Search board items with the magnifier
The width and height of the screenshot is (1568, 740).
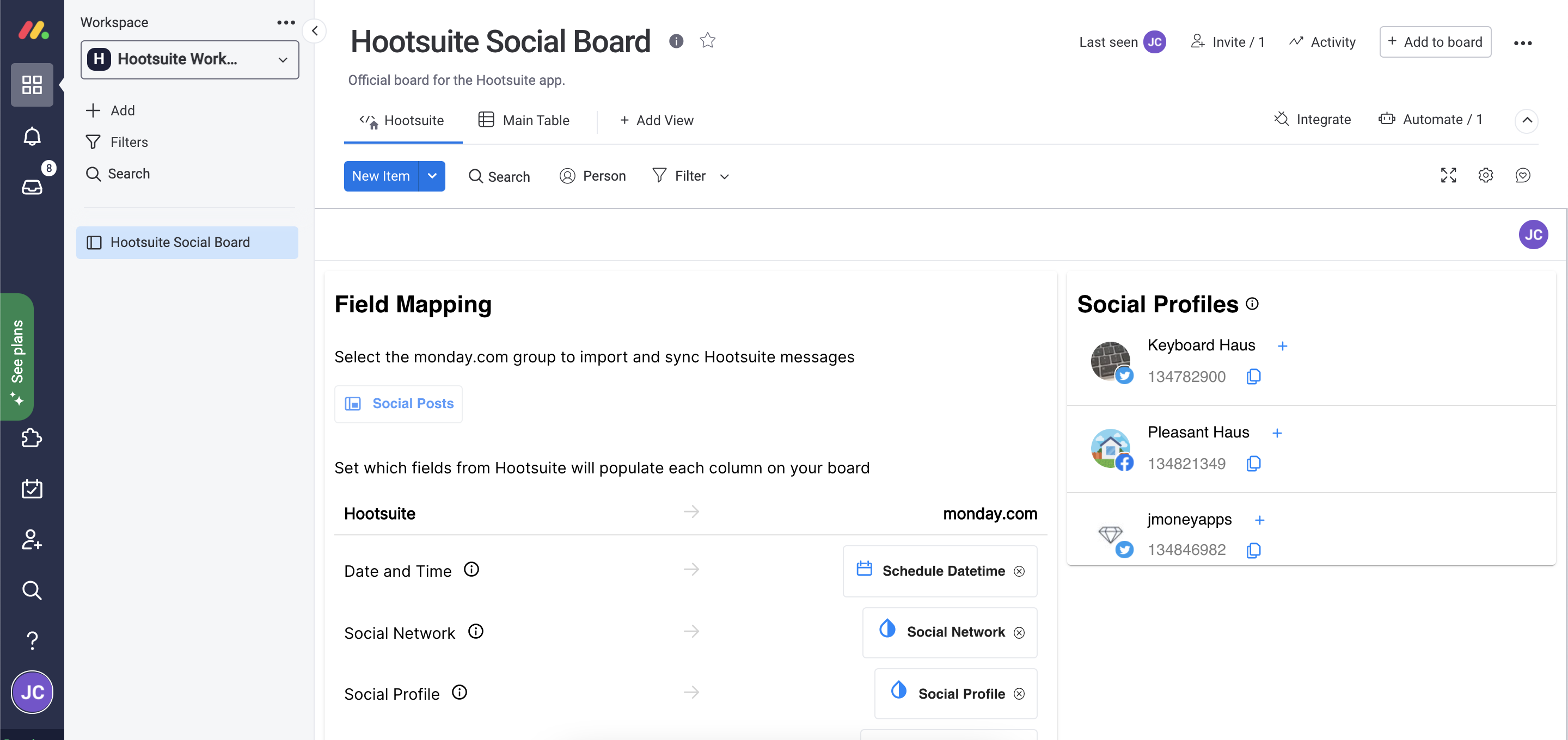click(499, 176)
